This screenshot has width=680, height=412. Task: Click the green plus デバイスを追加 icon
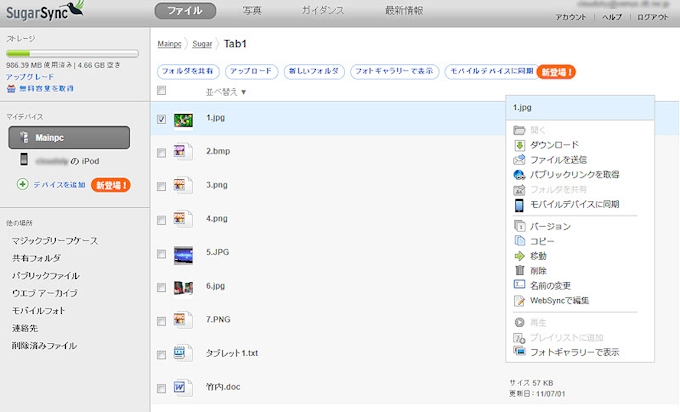coord(23,185)
